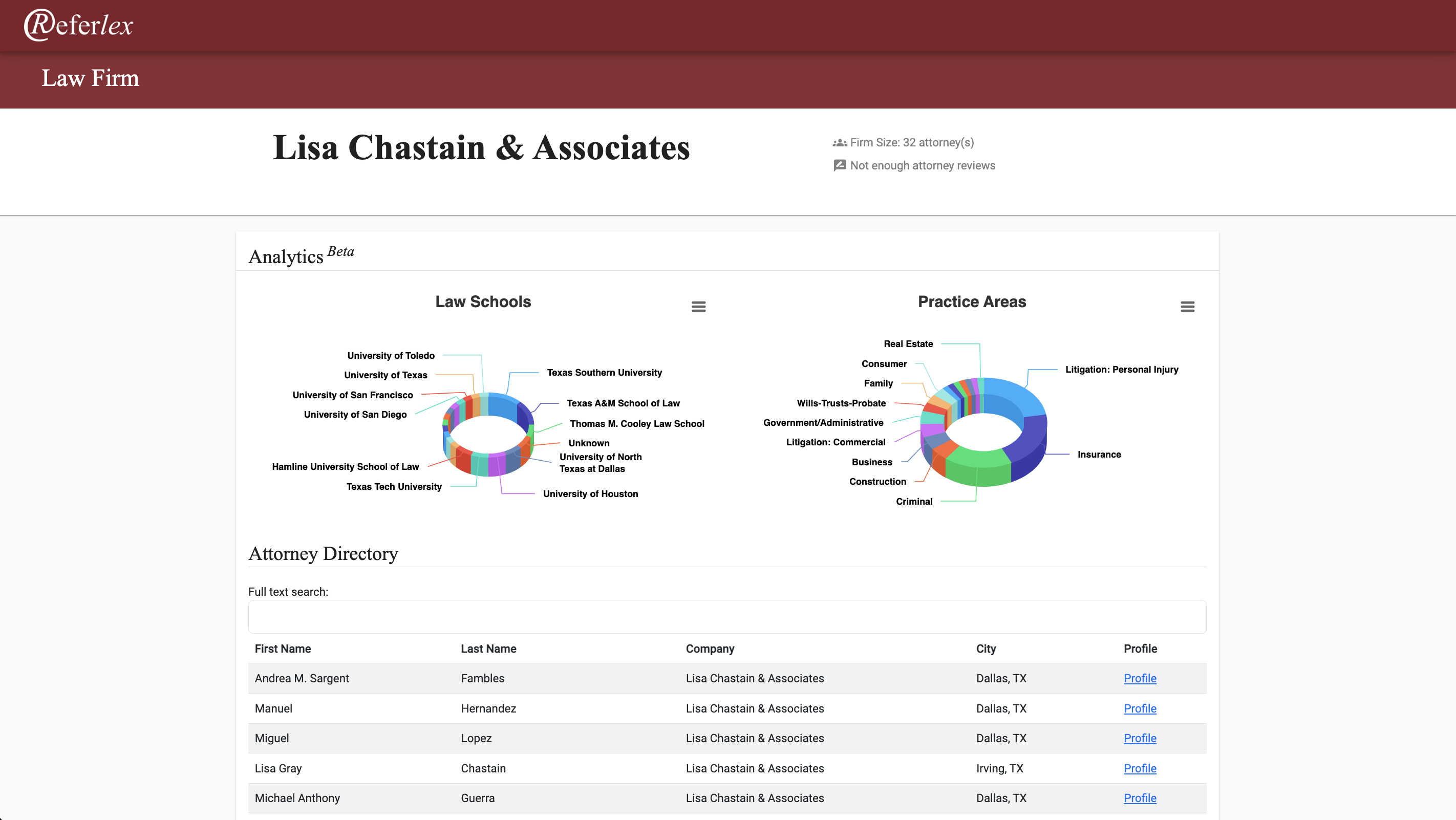Open Profile link for Andrea M. Sargent
Image resolution: width=1456 pixels, height=820 pixels.
pyautogui.click(x=1140, y=678)
